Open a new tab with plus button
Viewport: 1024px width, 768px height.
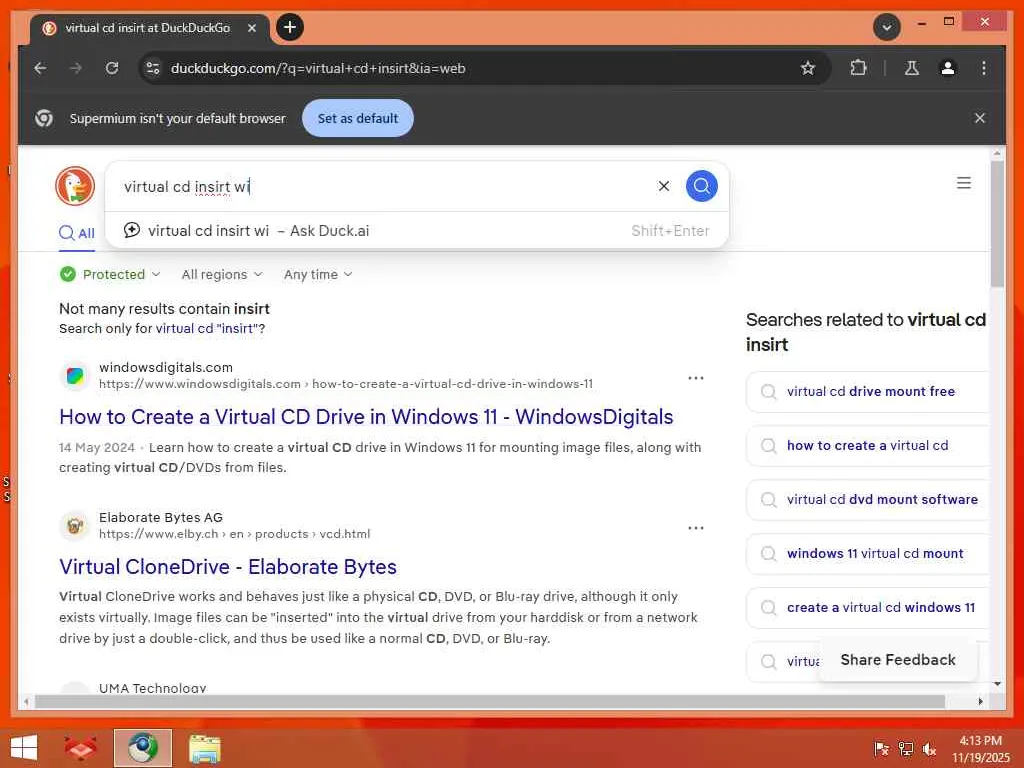pos(290,27)
